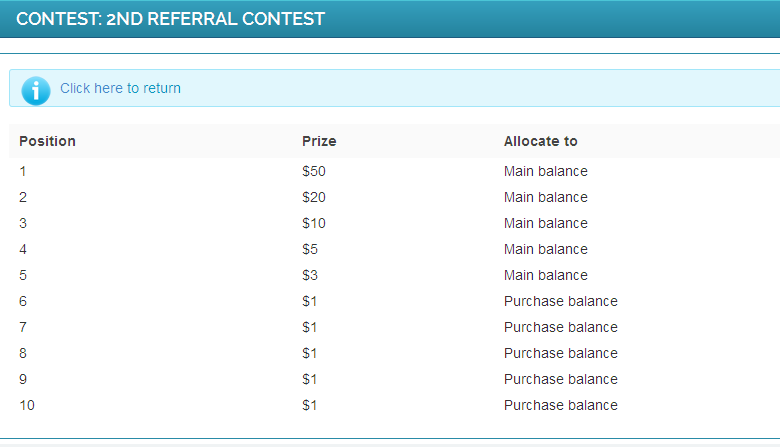Click Main balance in position 1 row
The height and width of the screenshot is (447, 780).
[545, 171]
